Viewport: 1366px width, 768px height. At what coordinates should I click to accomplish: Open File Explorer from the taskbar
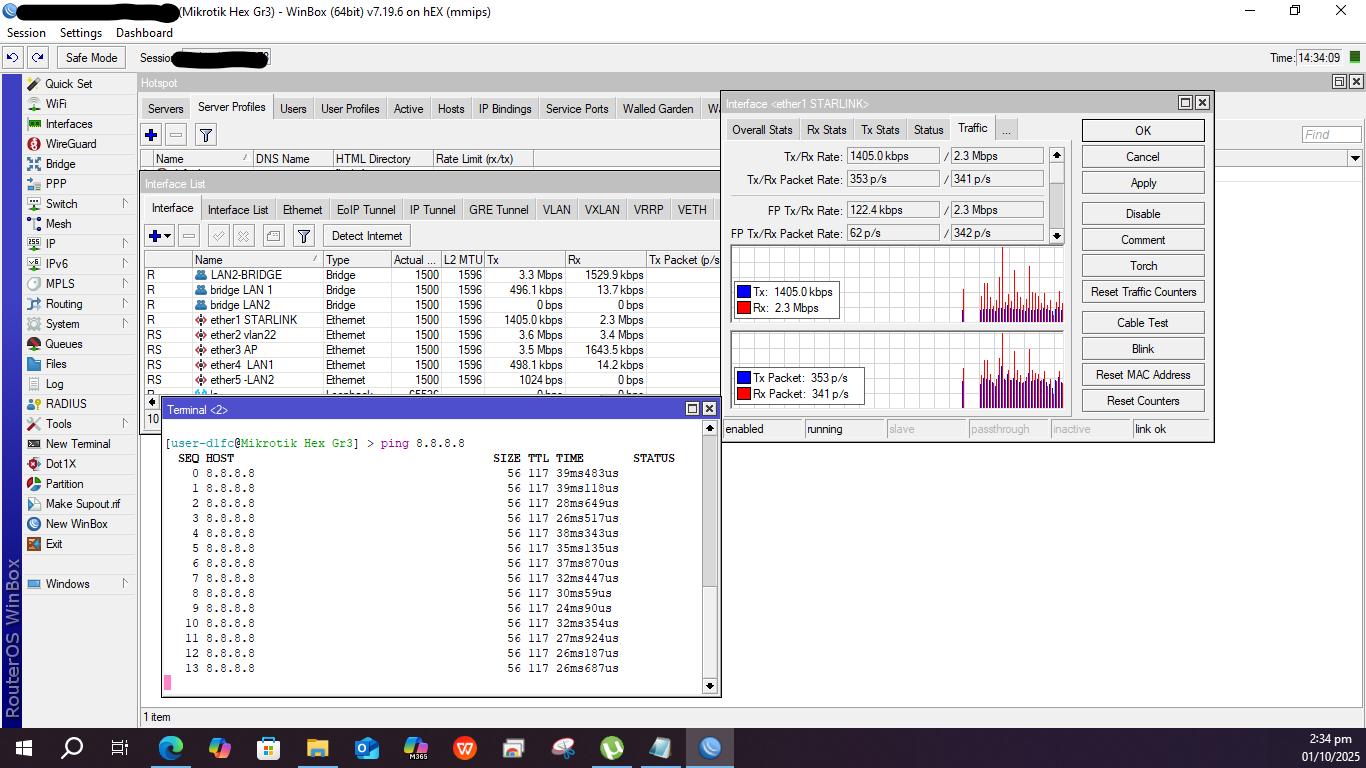point(318,747)
